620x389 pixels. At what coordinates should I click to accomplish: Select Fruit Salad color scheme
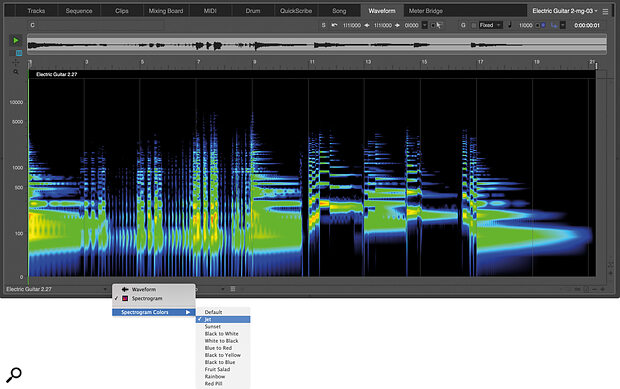(223, 369)
